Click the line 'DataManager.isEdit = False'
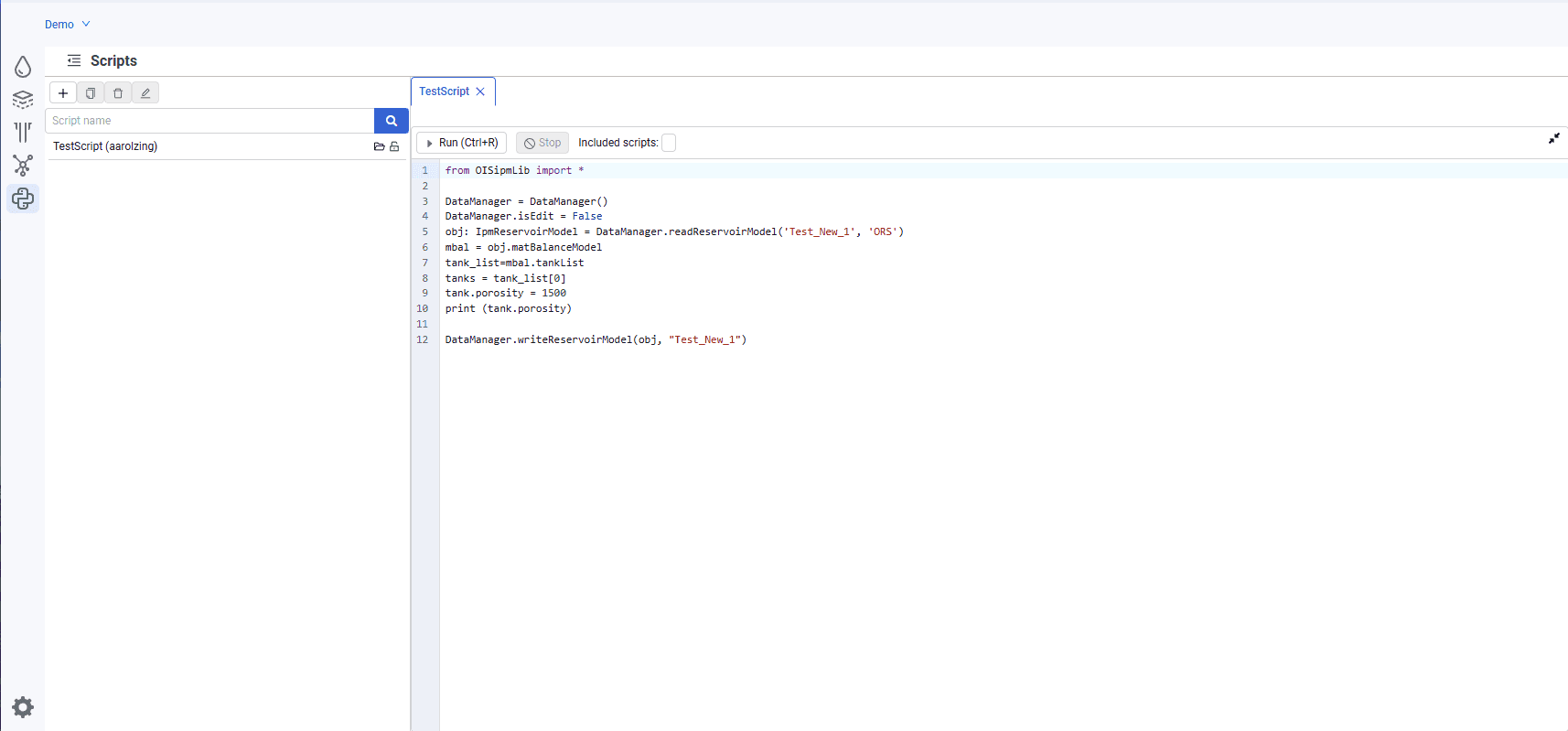Image resolution: width=1568 pixels, height=731 pixels. pyautogui.click(x=523, y=217)
